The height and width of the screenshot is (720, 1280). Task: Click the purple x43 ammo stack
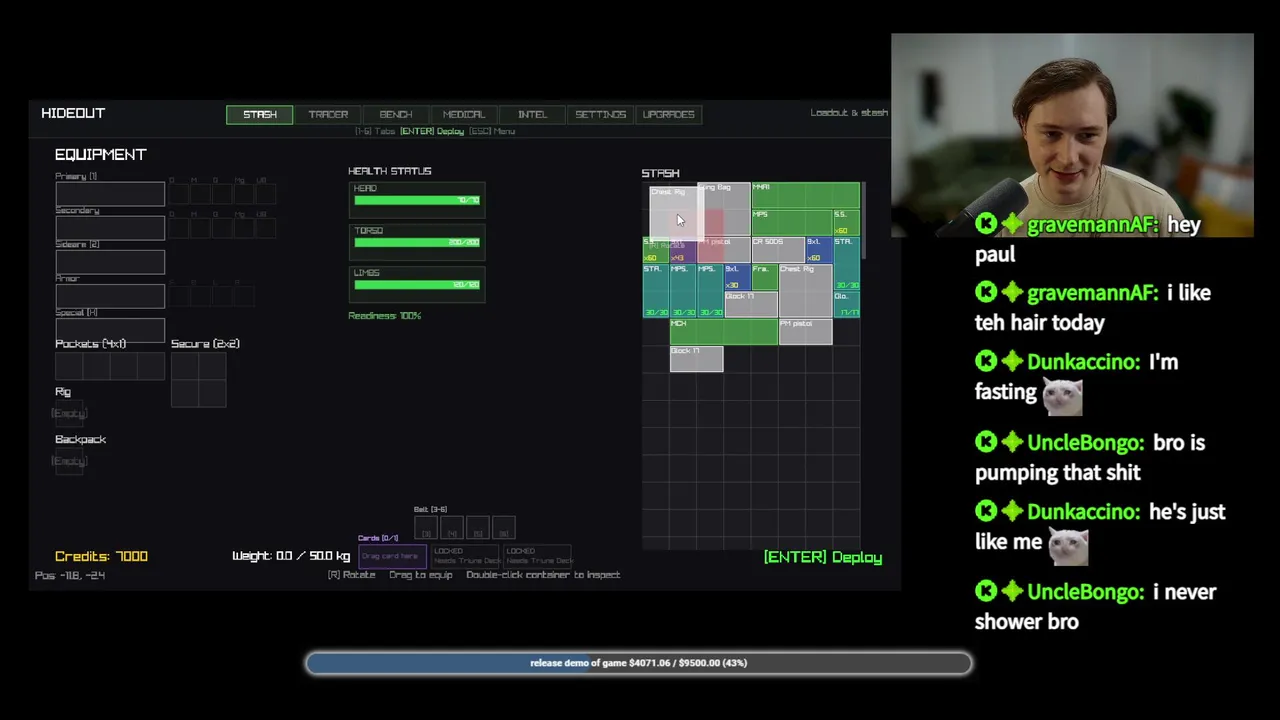[x=683, y=252]
